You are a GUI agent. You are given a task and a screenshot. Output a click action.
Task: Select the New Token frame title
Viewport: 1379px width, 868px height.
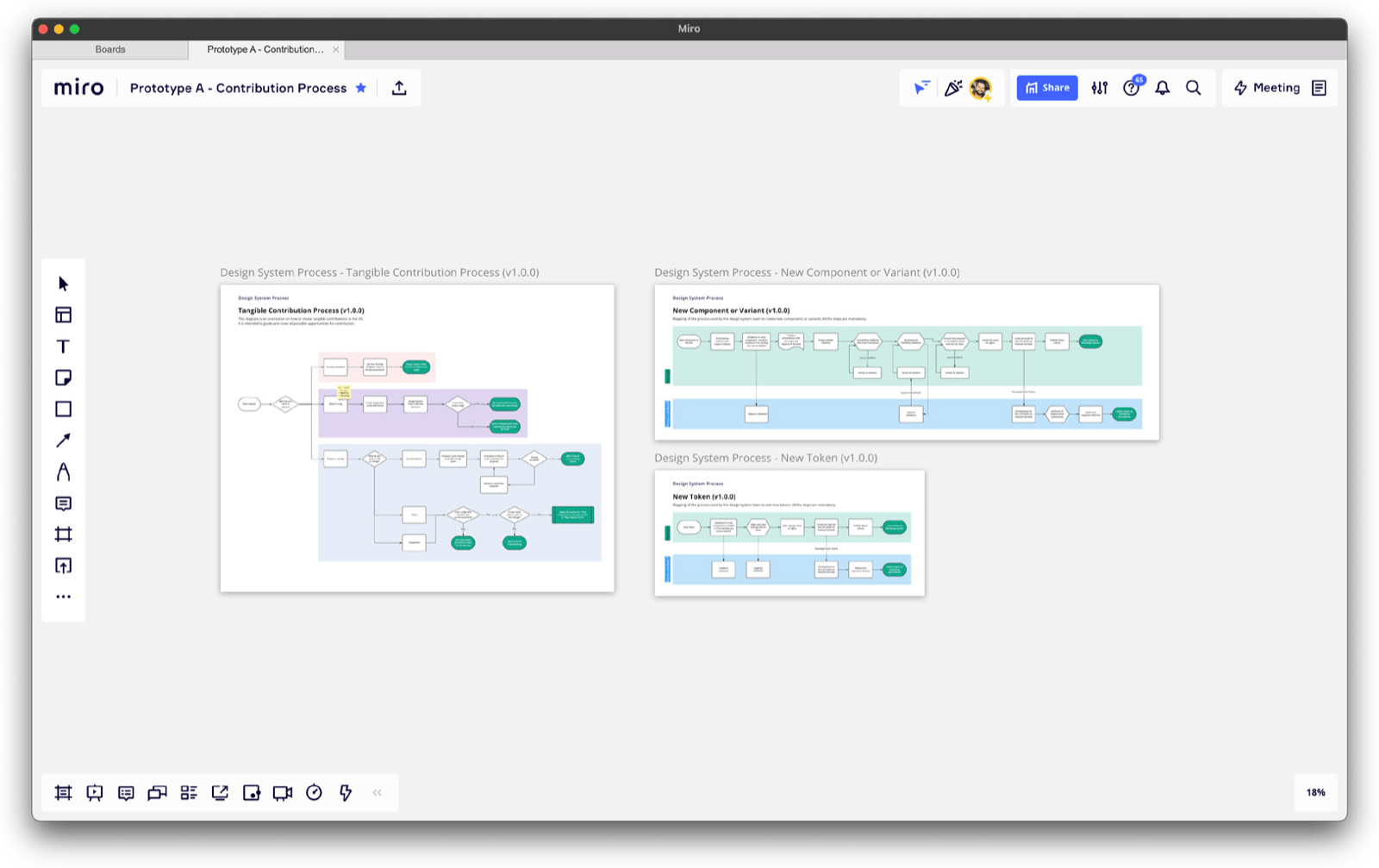(765, 458)
